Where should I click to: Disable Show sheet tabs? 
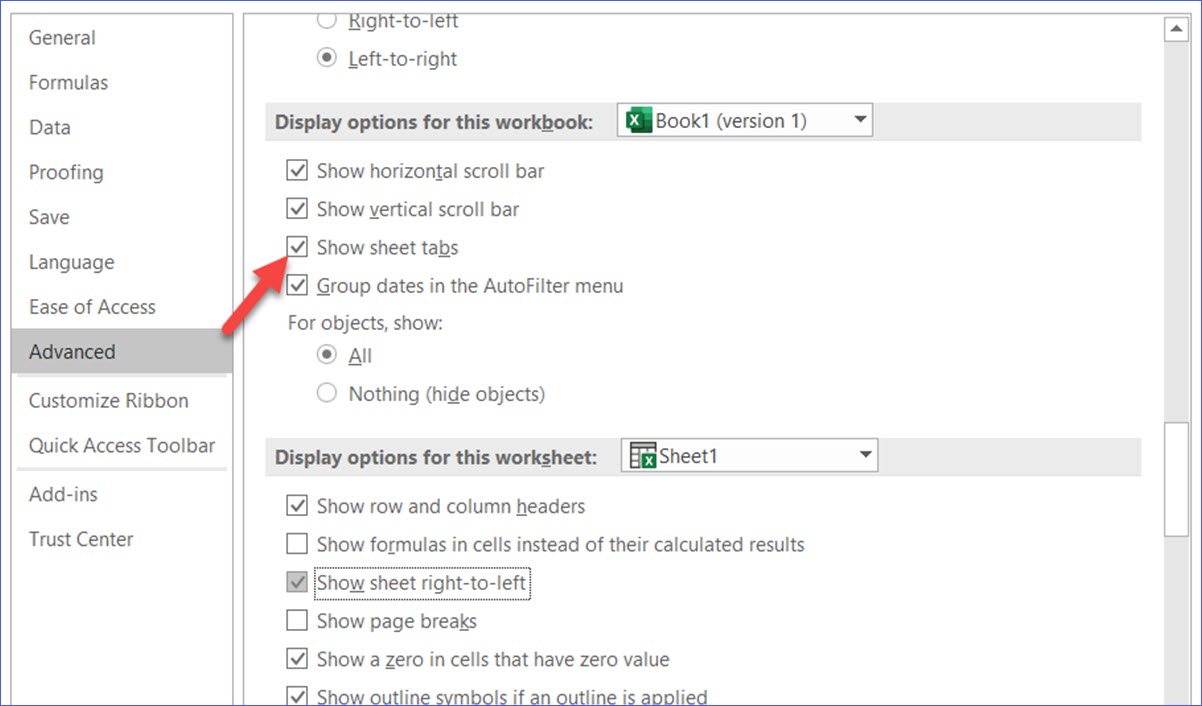tap(297, 246)
